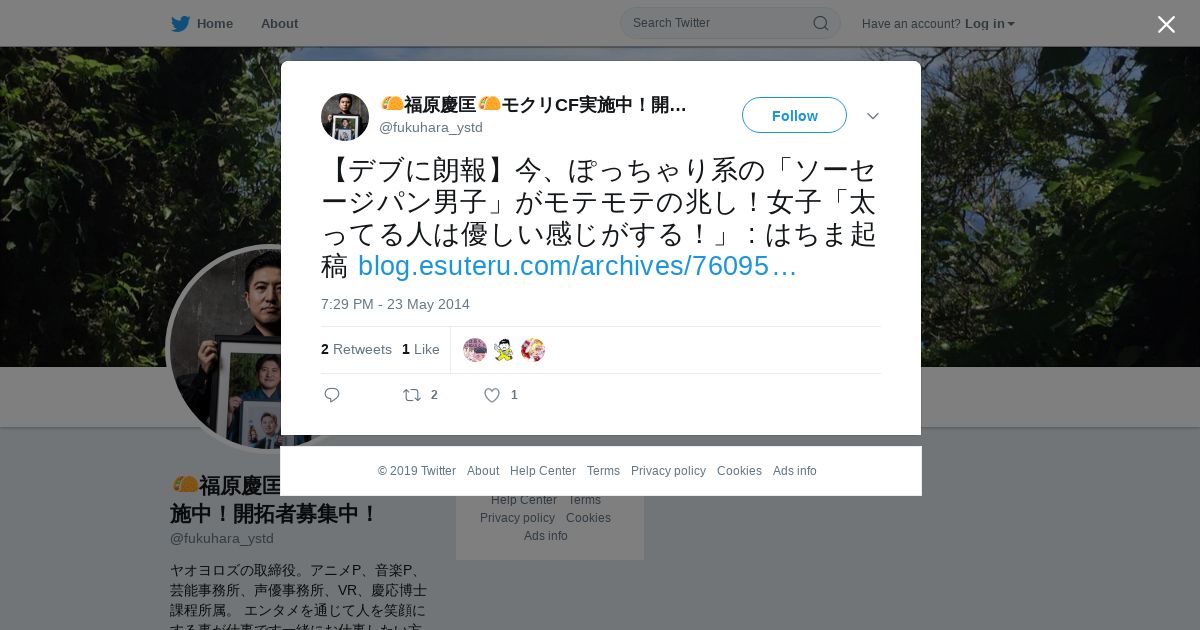Image resolution: width=1200 pixels, height=630 pixels.
Task: Like the tweet with heart icon
Action: tap(492, 395)
